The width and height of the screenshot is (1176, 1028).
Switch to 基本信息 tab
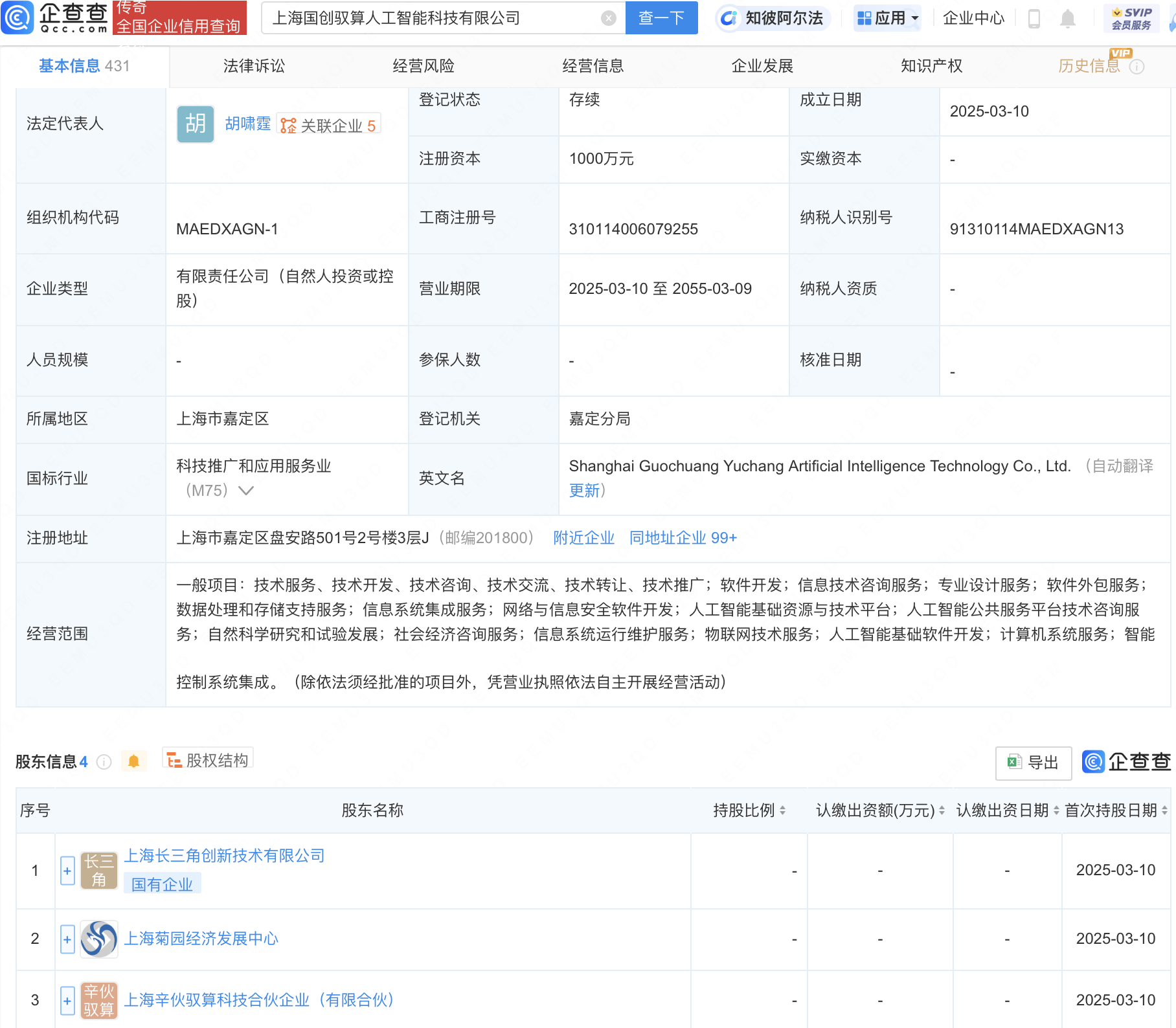point(84,66)
